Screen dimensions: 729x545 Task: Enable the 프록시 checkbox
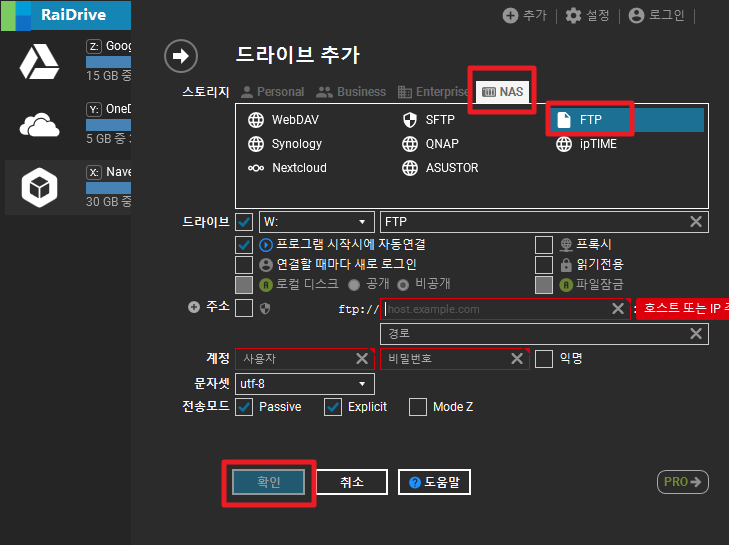tap(544, 245)
